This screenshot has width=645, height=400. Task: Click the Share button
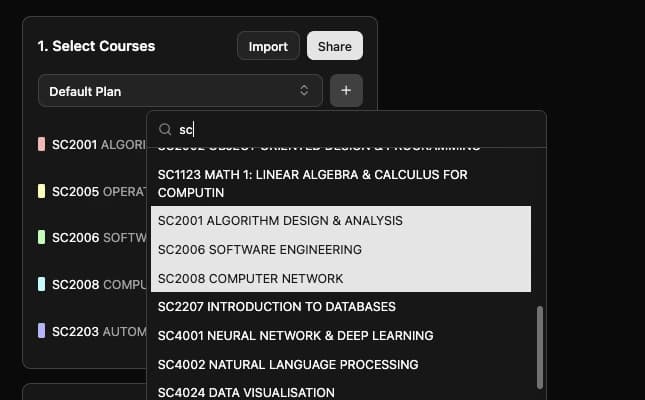point(335,46)
